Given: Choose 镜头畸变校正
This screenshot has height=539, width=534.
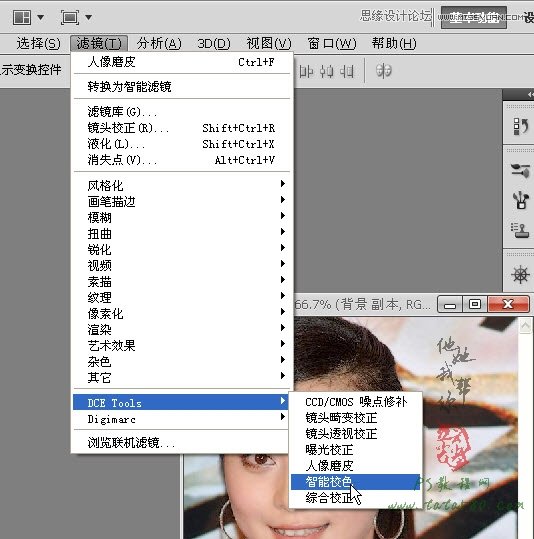Looking at the screenshot, I should pos(356,418).
